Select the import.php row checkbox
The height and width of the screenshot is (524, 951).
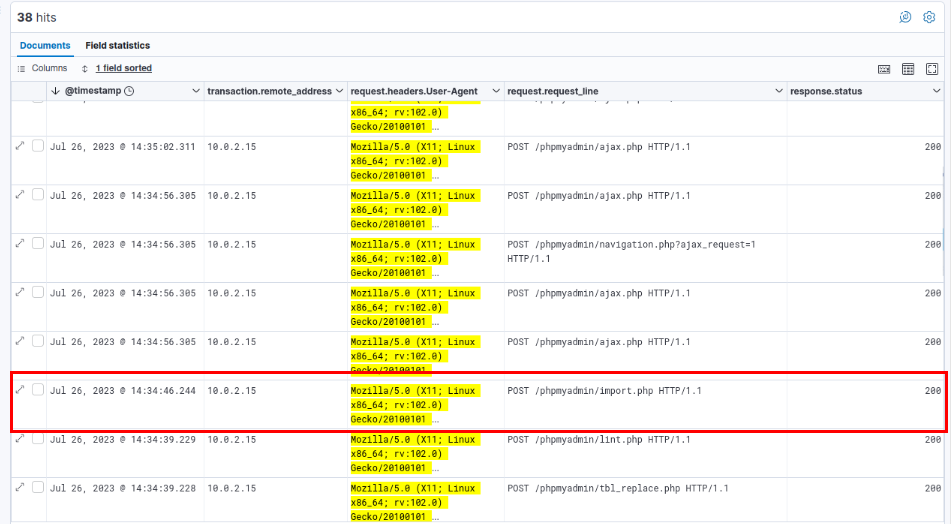[38, 390]
